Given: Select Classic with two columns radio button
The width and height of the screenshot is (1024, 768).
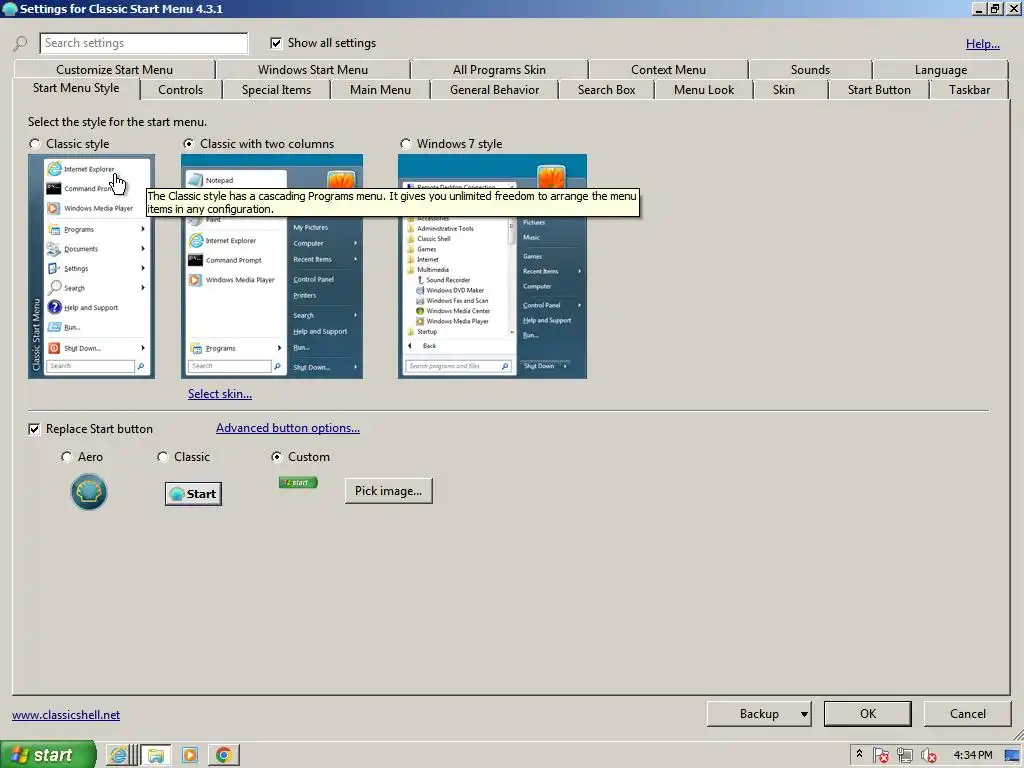Looking at the screenshot, I should [189, 144].
